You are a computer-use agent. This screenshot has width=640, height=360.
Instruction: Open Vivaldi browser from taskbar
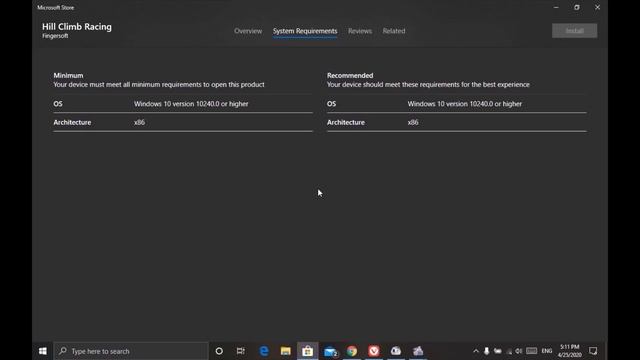pyautogui.click(x=374, y=351)
